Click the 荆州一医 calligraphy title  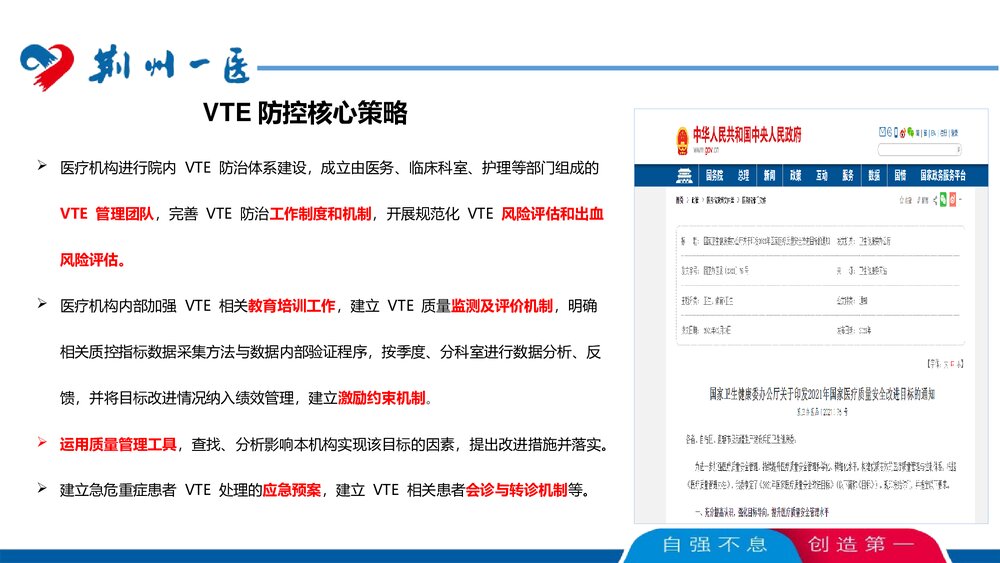(x=169, y=65)
